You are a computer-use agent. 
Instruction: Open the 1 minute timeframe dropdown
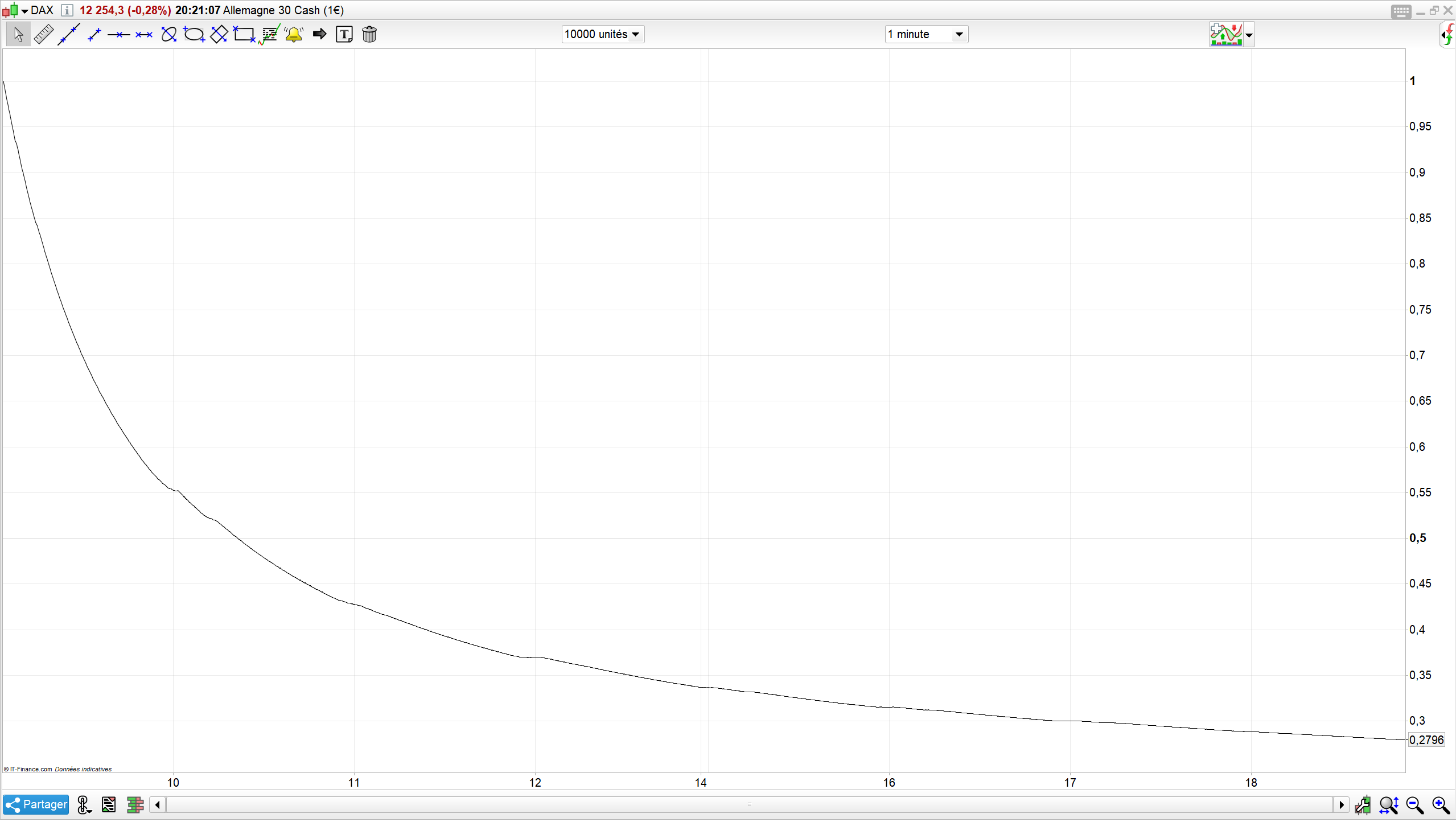coord(926,35)
